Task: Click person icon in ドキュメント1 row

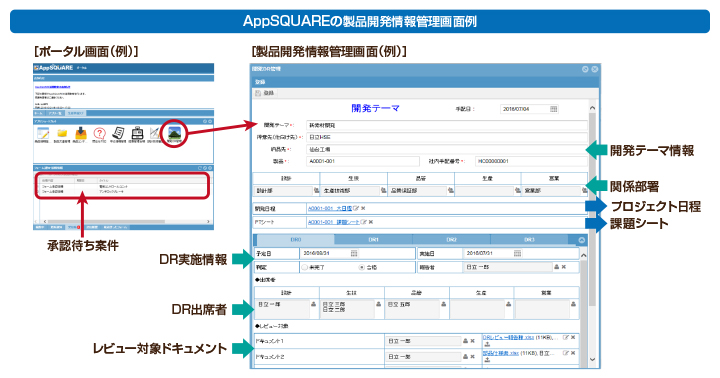Action: (x=465, y=341)
